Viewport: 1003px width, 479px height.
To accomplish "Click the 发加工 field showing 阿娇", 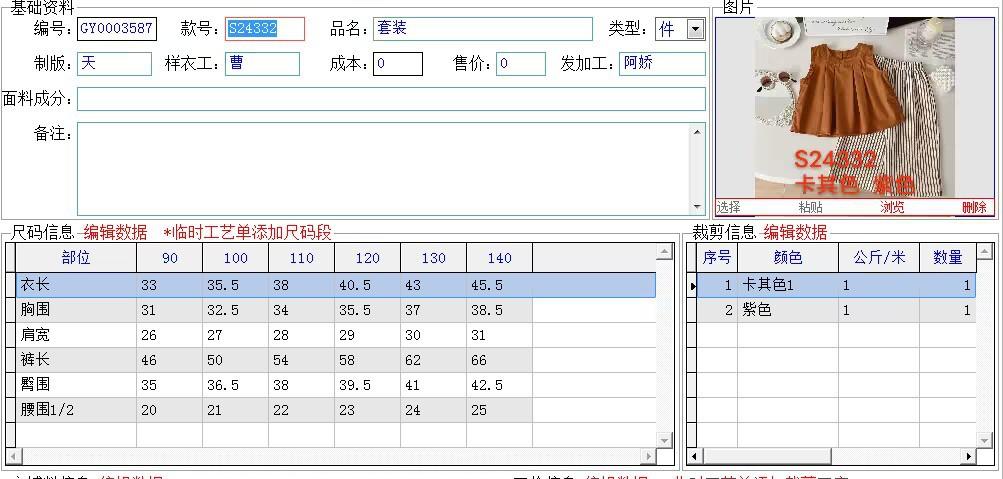I will 661,64.
